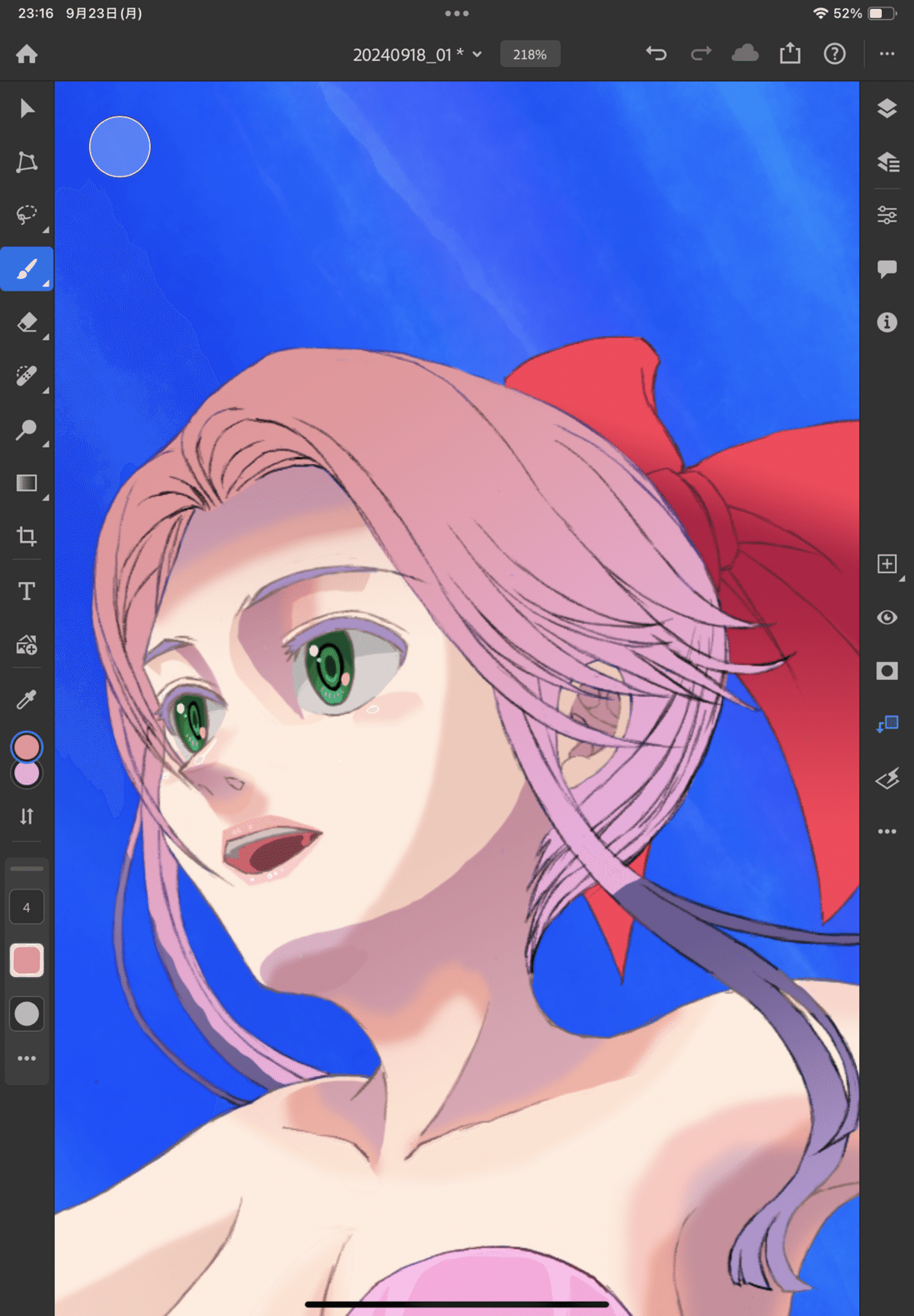Select the Eyedropper tool
The height and width of the screenshot is (1316, 914).
pos(27,699)
